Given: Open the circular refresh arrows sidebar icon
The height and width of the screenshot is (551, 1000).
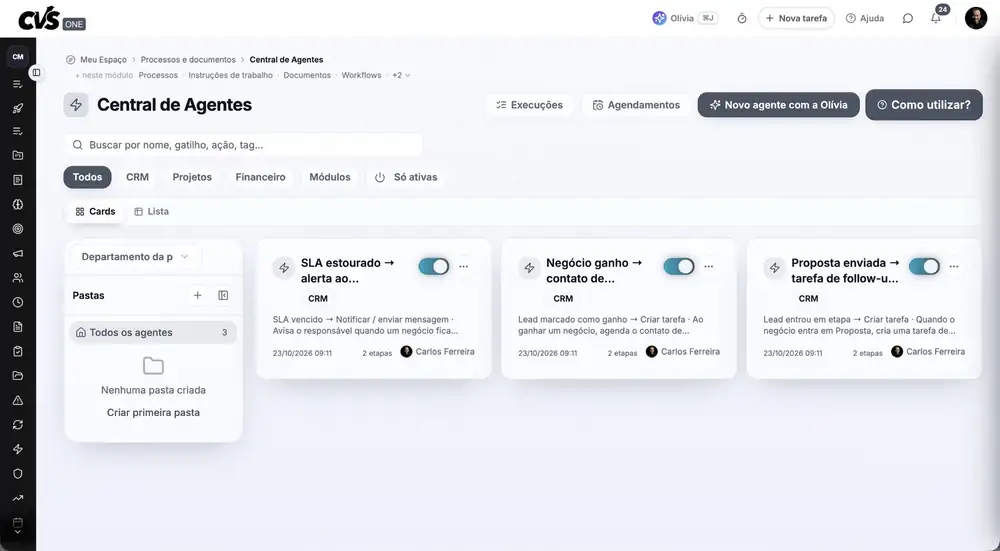Looking at the screenshot, I should click(x=18, y=425).
